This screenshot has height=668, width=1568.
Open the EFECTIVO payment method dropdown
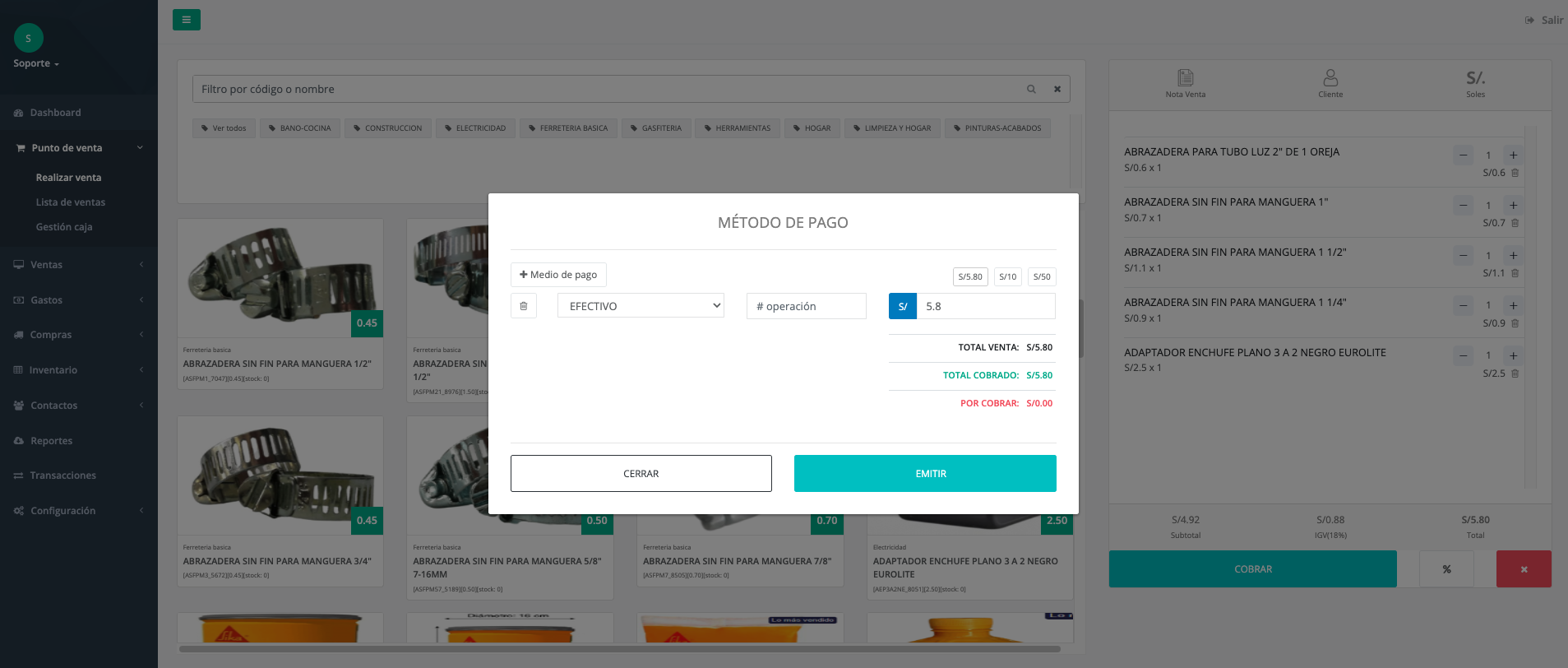coord(641,306)
